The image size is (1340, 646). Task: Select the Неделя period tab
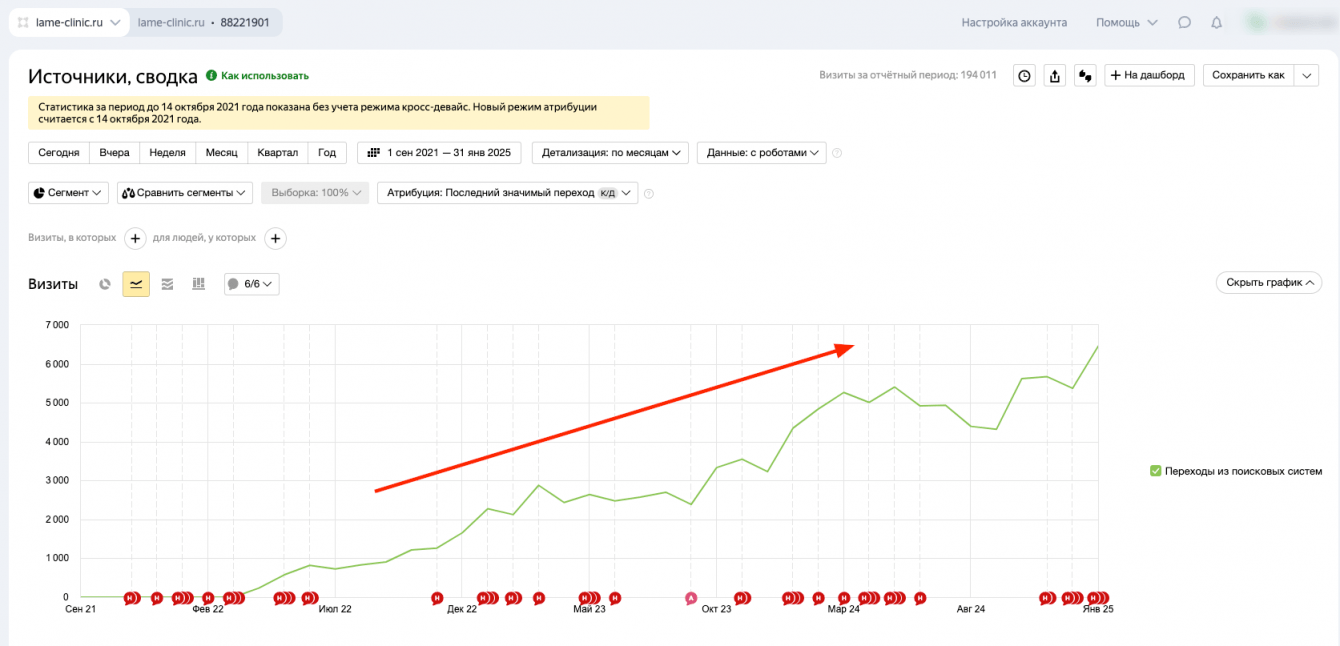(167, 153)
